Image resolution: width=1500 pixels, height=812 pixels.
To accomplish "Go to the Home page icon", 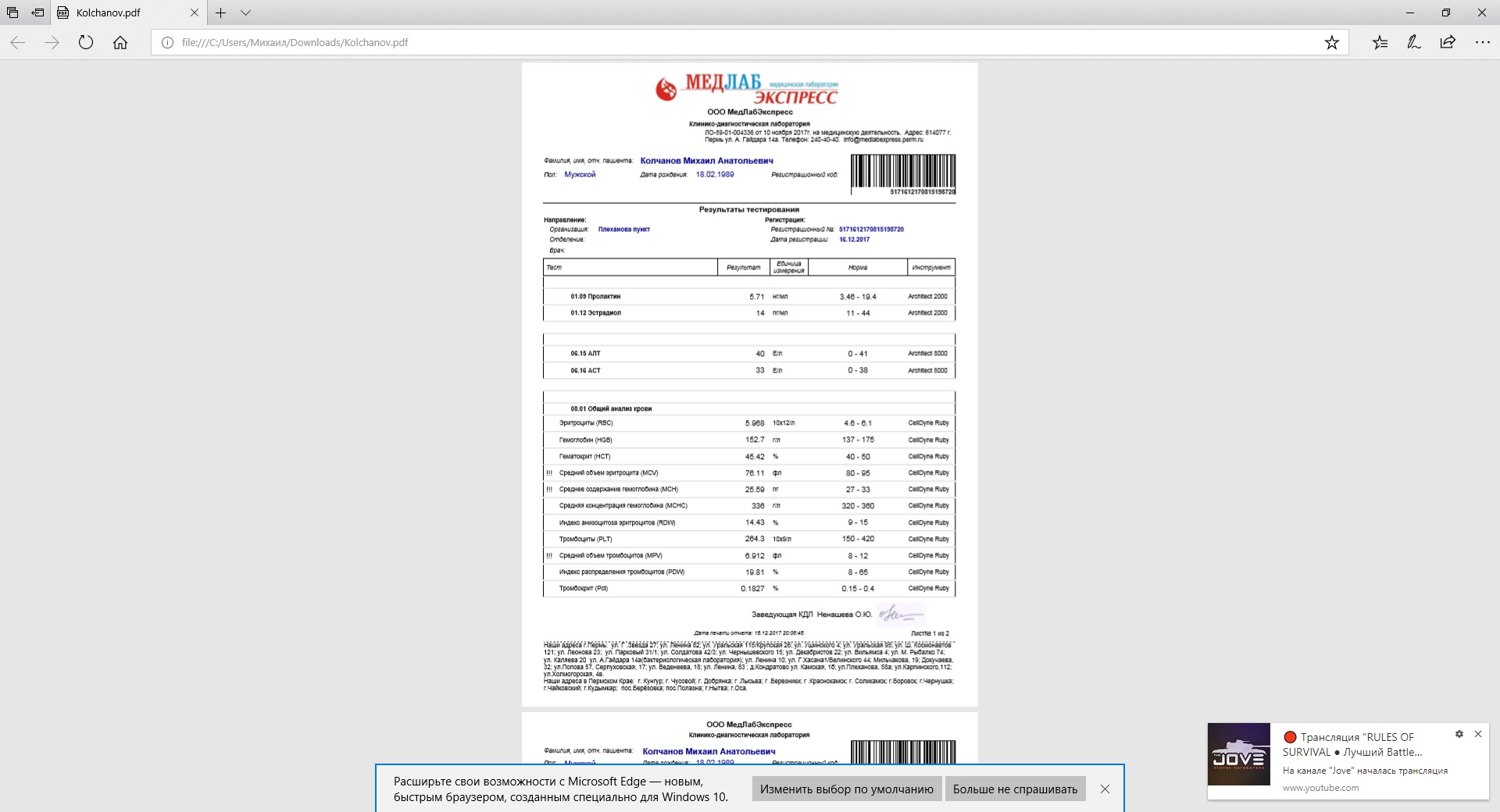I will tap(120, 43).
